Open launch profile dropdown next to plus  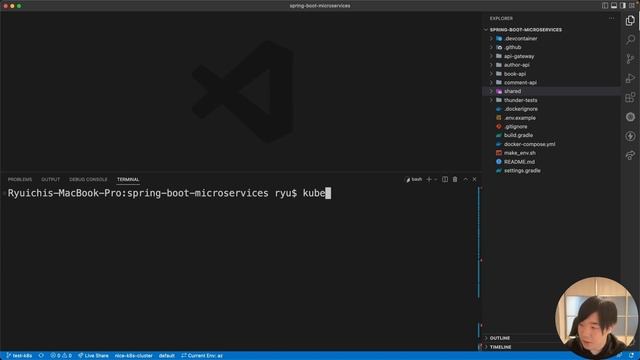[x=436, y=179]
